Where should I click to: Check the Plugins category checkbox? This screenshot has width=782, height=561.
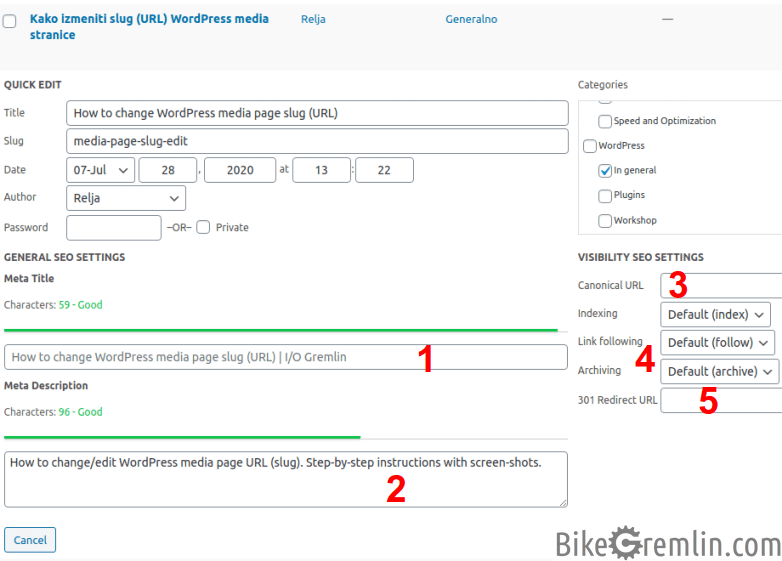605,195
